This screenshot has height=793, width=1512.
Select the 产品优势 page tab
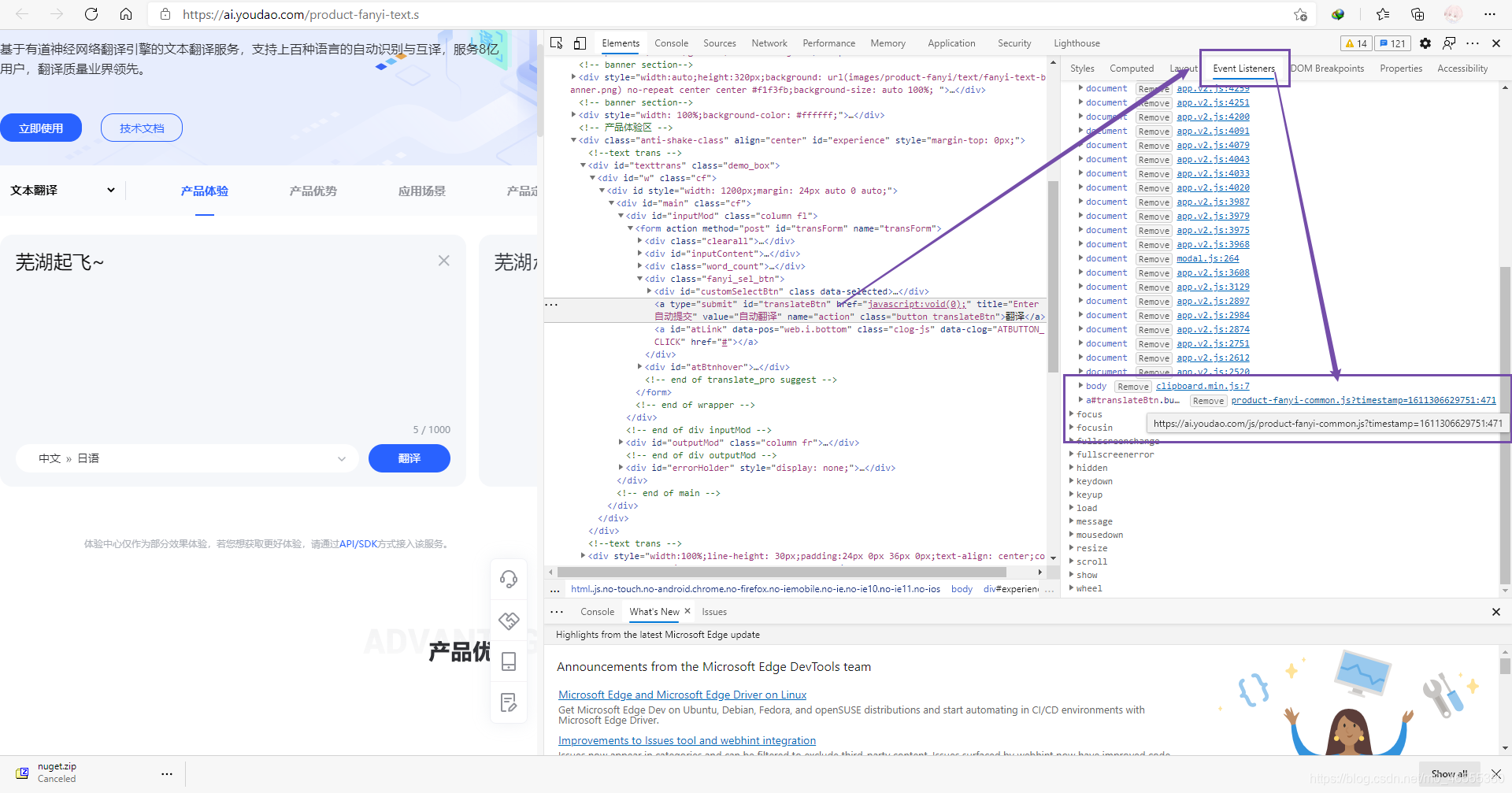point(313,191)
